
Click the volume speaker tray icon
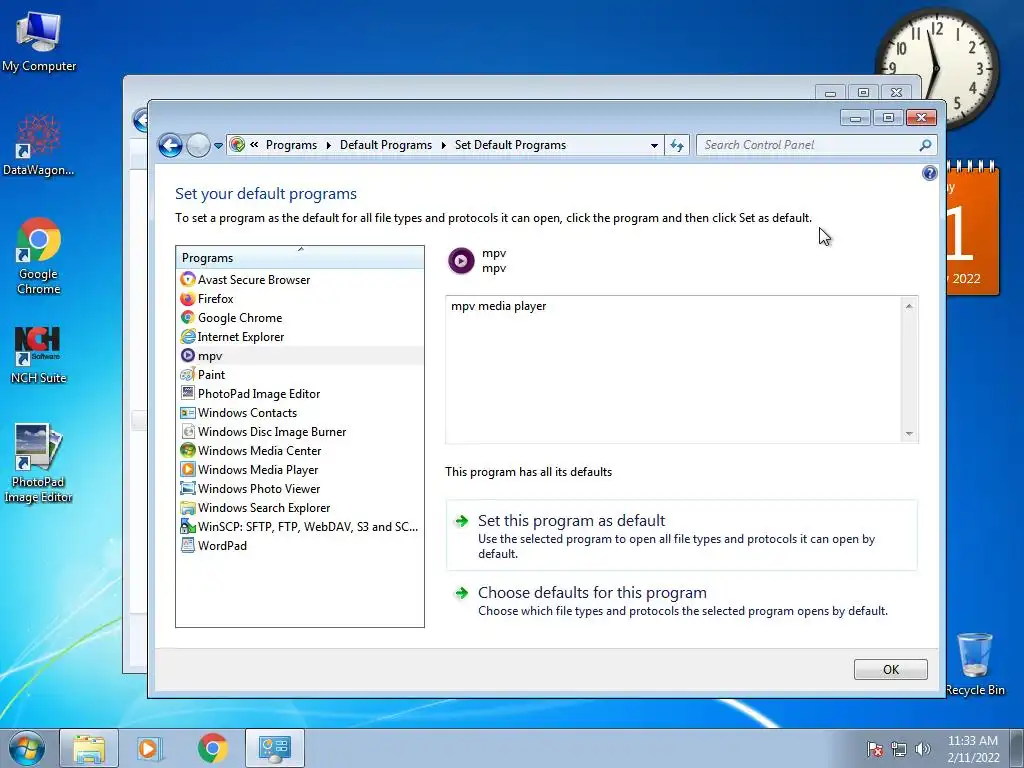point(922,749)
